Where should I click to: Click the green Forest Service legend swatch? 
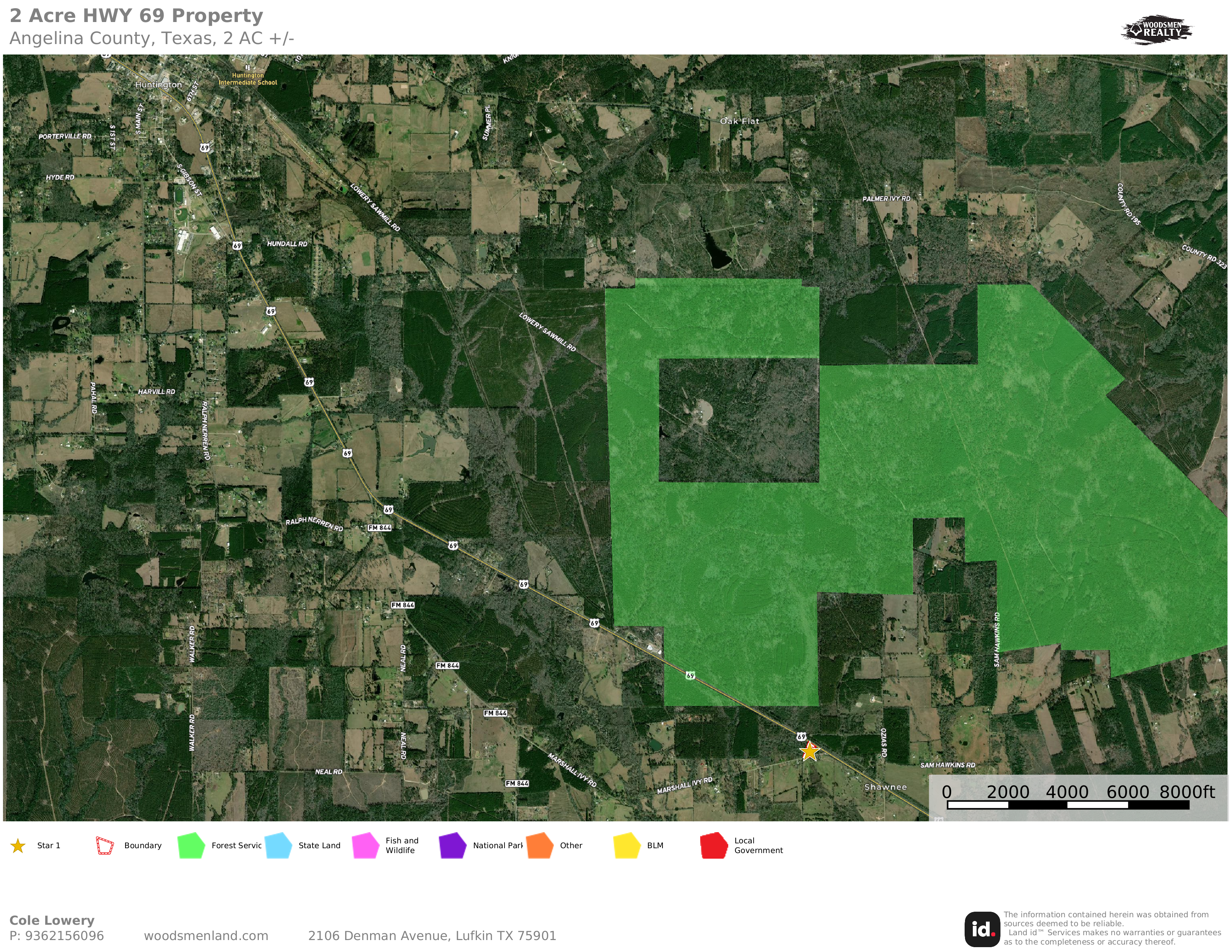point(191,846)
